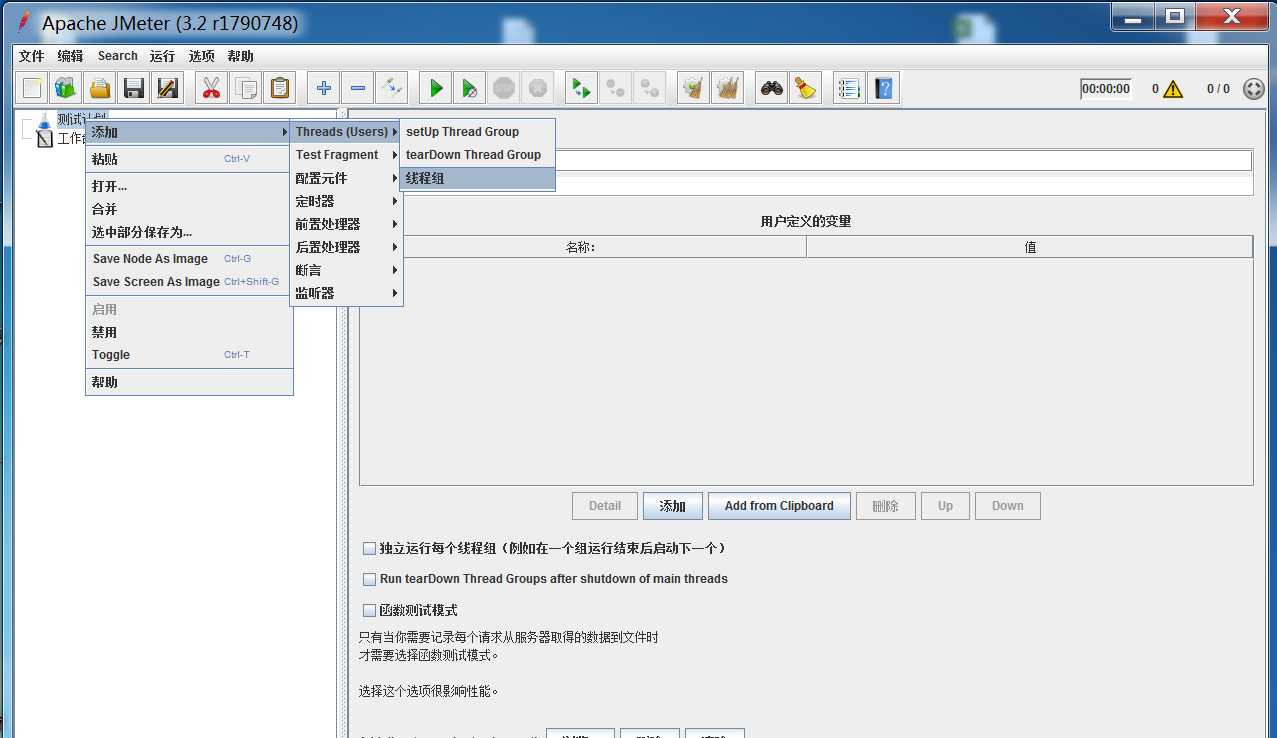The width and height of the screenshot is (1277, 738).
Task: Start the test with green play icon
Action: (x=435, y=88)
